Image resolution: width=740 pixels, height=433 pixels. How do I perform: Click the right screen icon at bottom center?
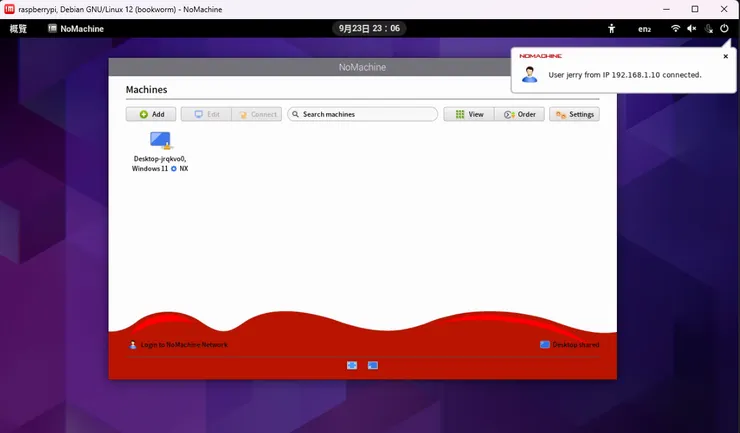[x=373, y=365]
